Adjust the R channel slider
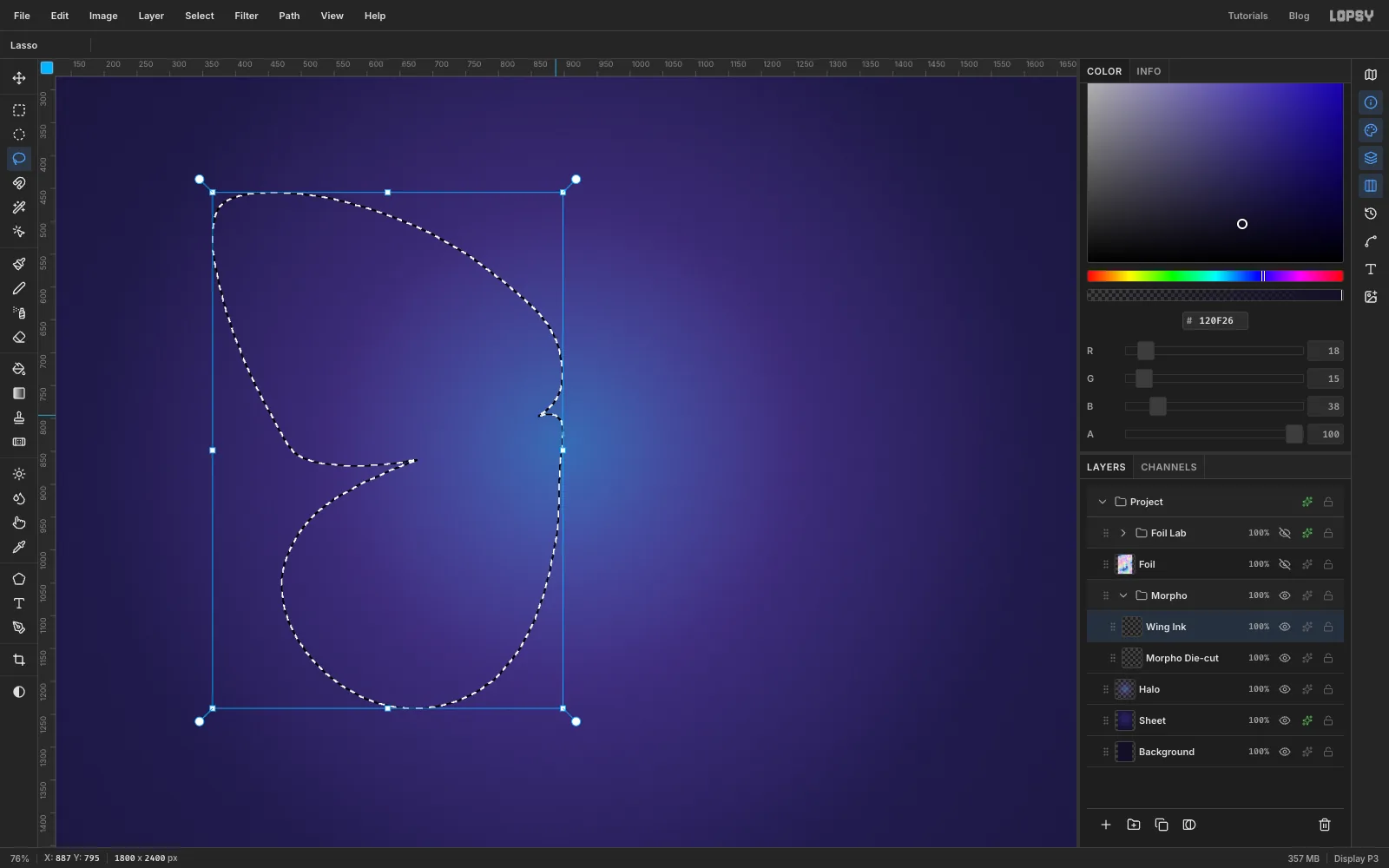The height and width of the screenshot is (868, 1389). click(x=1215, y=351)
